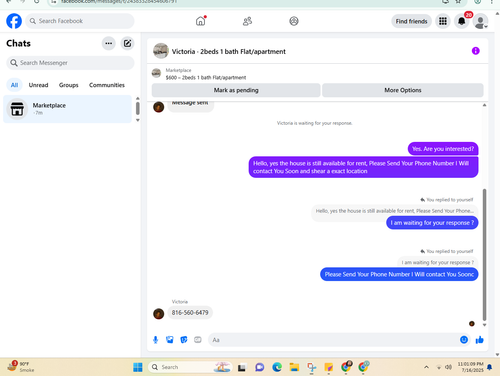The image size is (500, 376).
Task: Choose a GIF icon
Action: click(x=198, y=340)
